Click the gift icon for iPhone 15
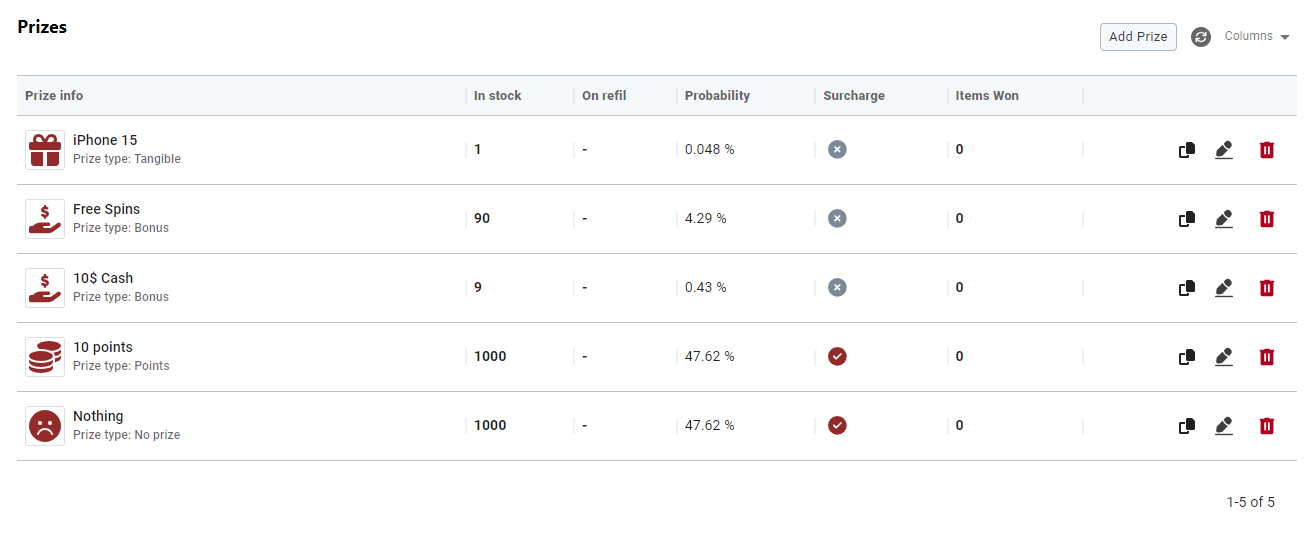 pyautogui.click(x=45, y=150)
